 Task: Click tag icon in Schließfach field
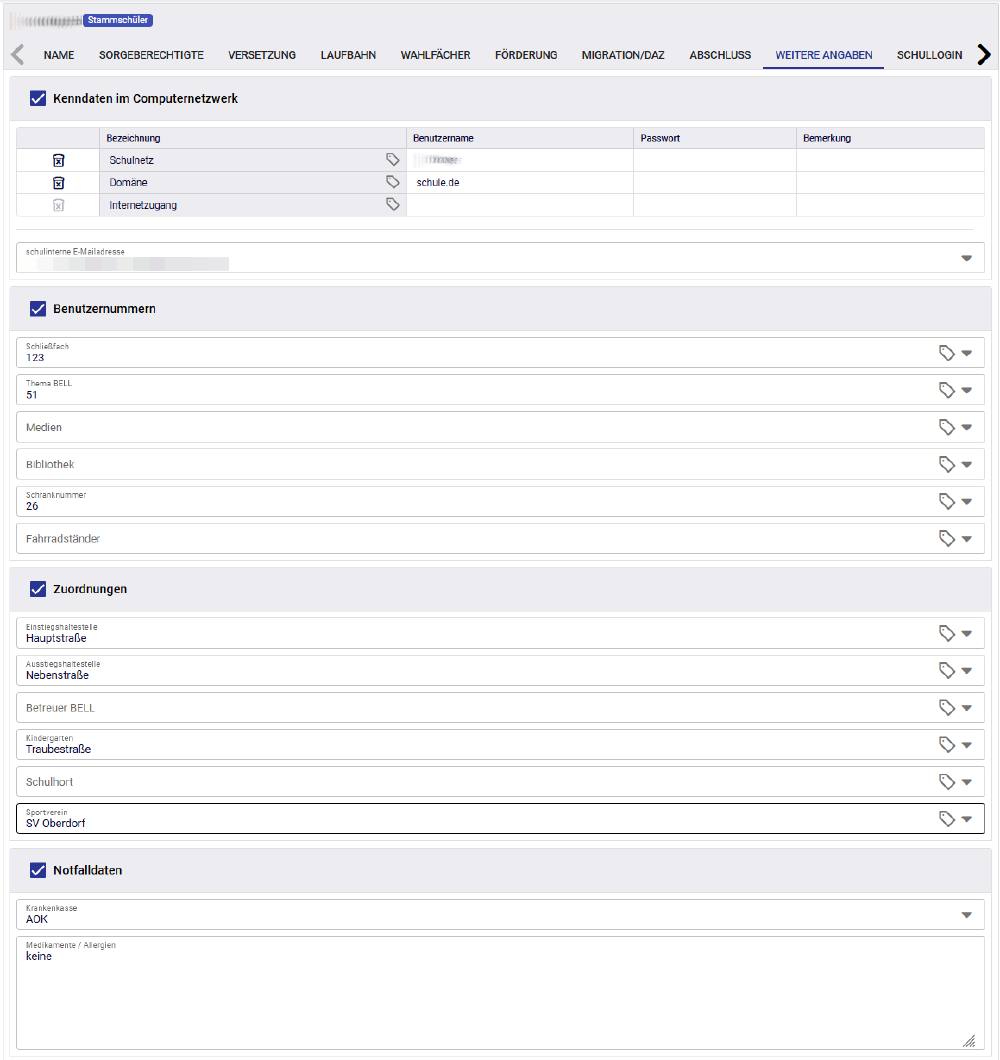(946, 353)
